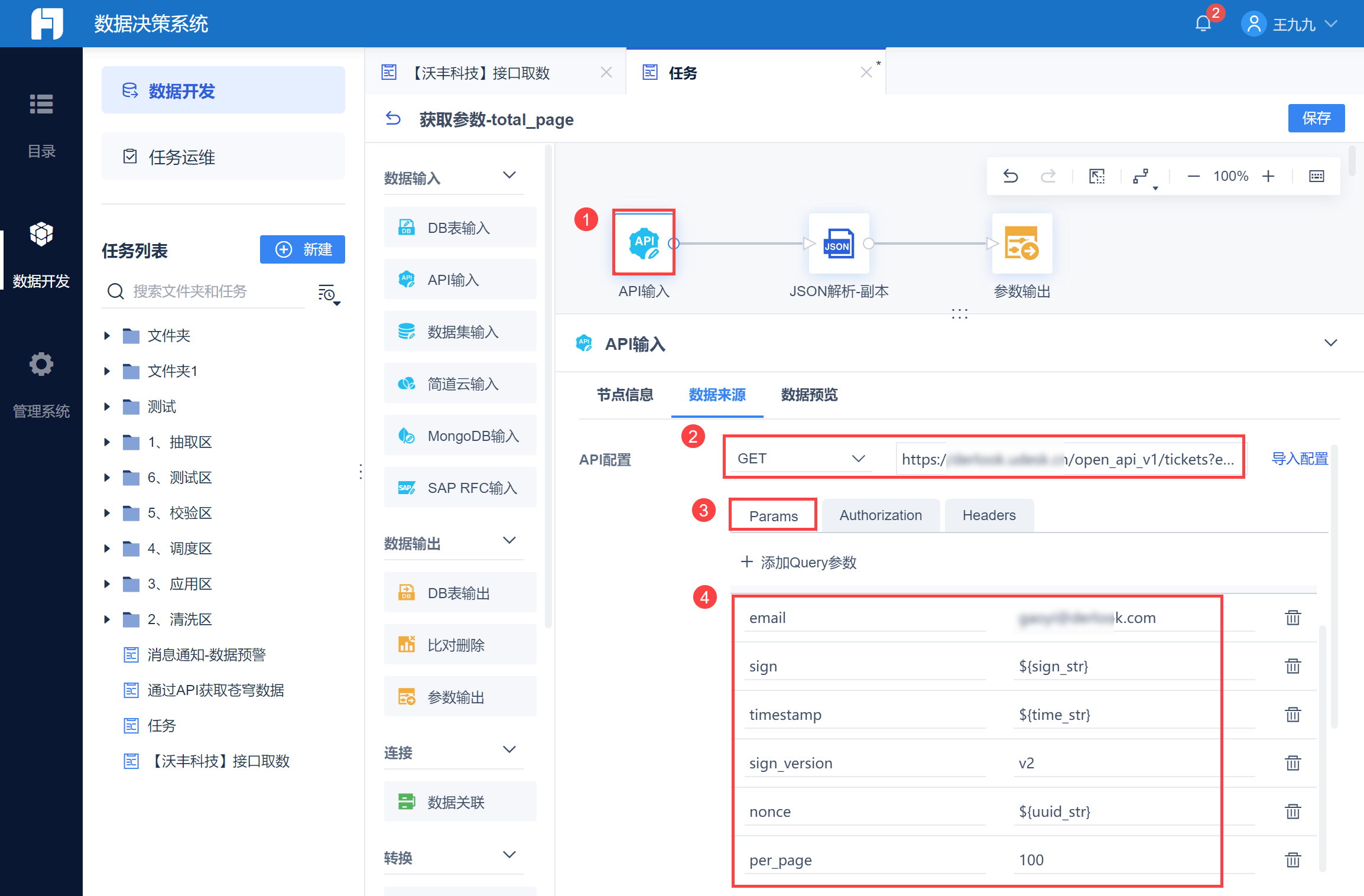Select the 参数输出 node on canvas
The height and width of the screenshot is (896, 1364).
(1022, 244)
